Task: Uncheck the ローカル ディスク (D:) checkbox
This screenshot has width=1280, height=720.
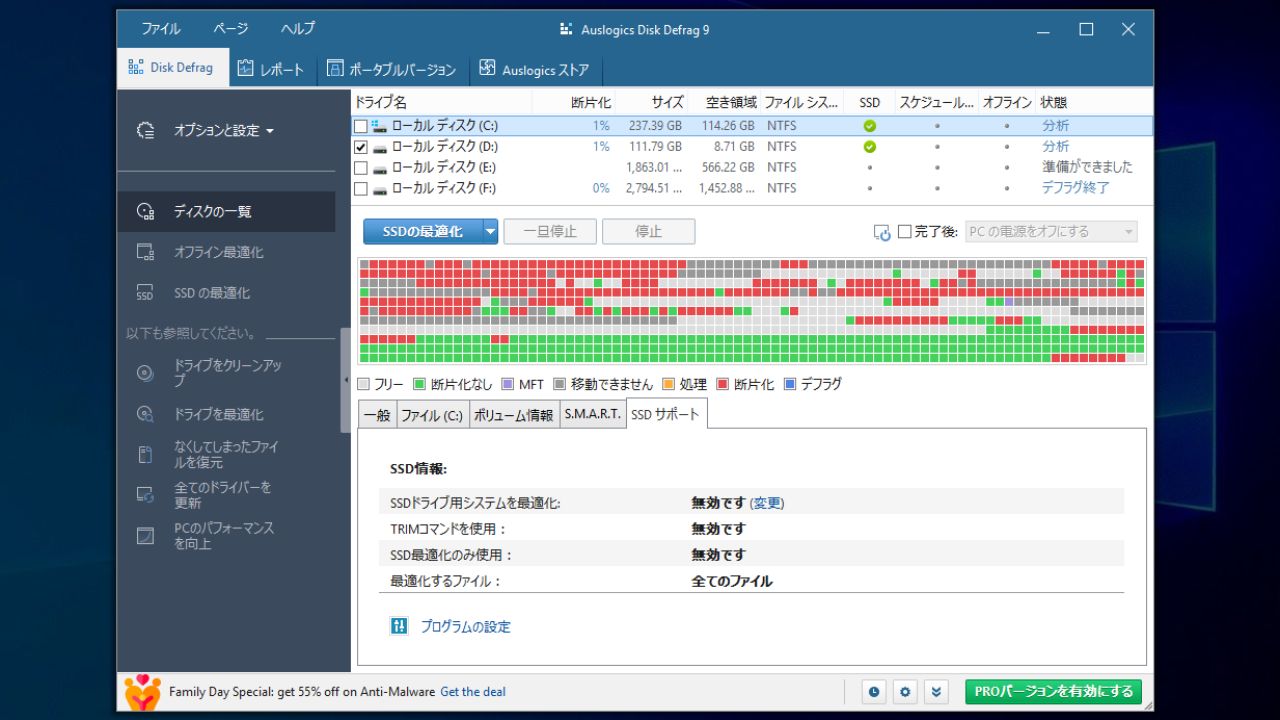Action: click(361, 147)
